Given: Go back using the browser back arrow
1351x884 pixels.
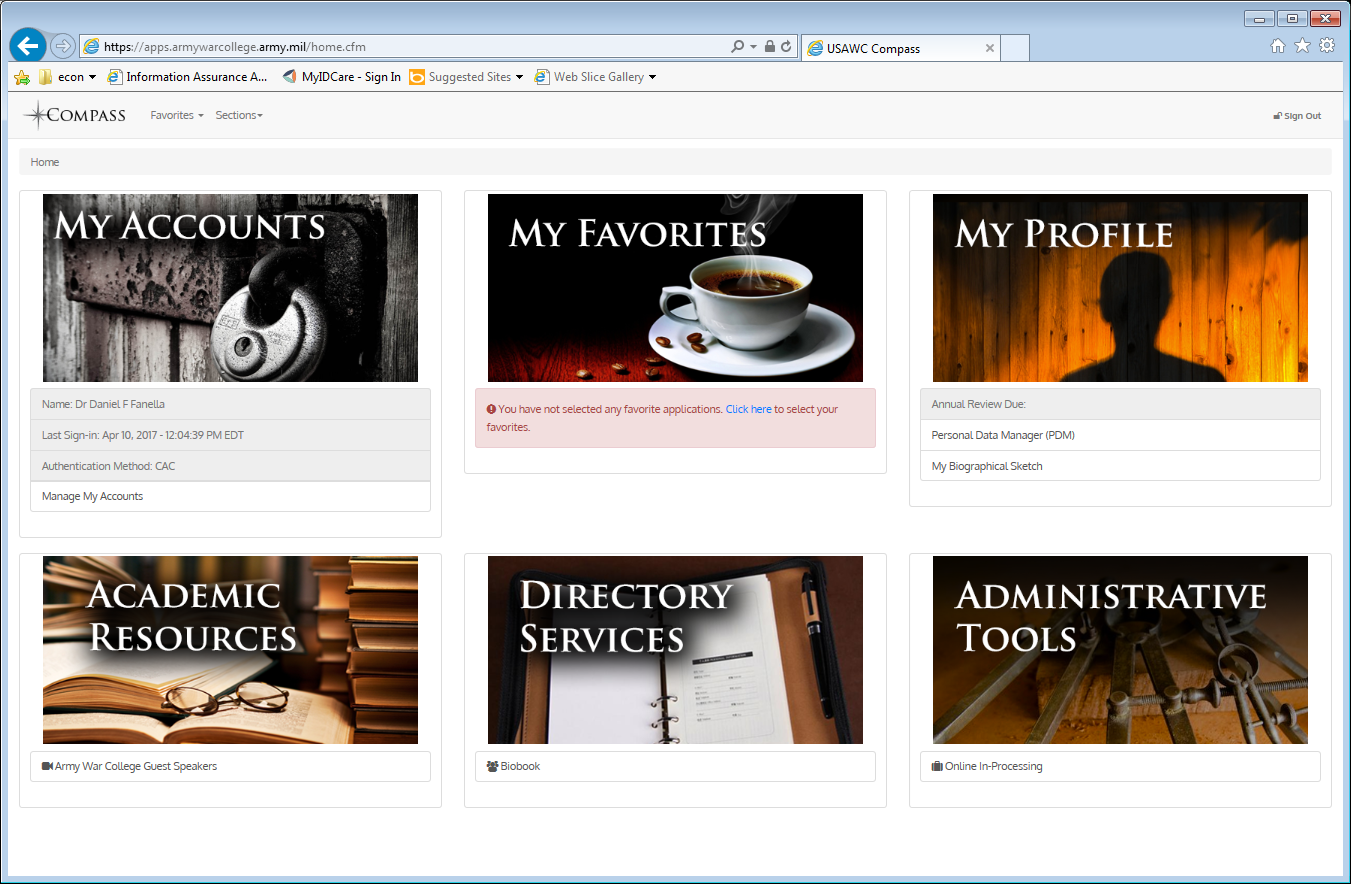Looking at the screenshot, I should (x=28, y=46).
